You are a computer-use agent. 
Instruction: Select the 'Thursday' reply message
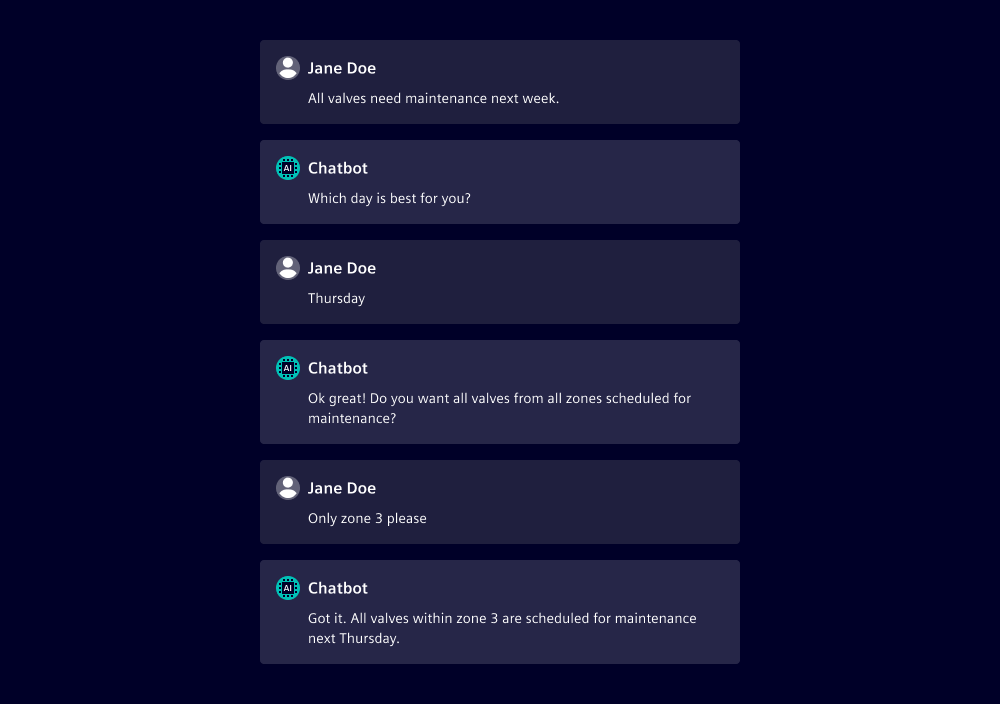point(336,298)
